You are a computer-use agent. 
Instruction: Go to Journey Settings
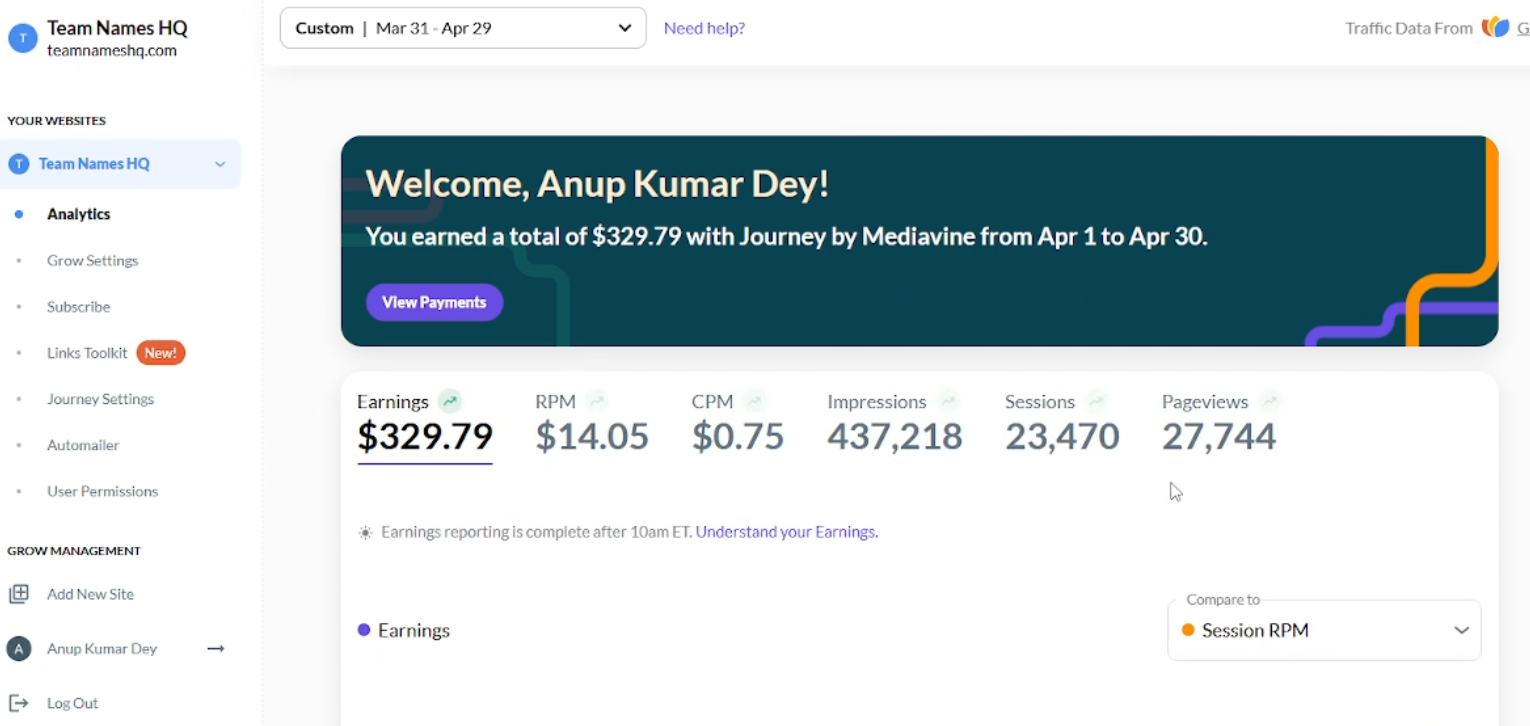pos(100,399)
